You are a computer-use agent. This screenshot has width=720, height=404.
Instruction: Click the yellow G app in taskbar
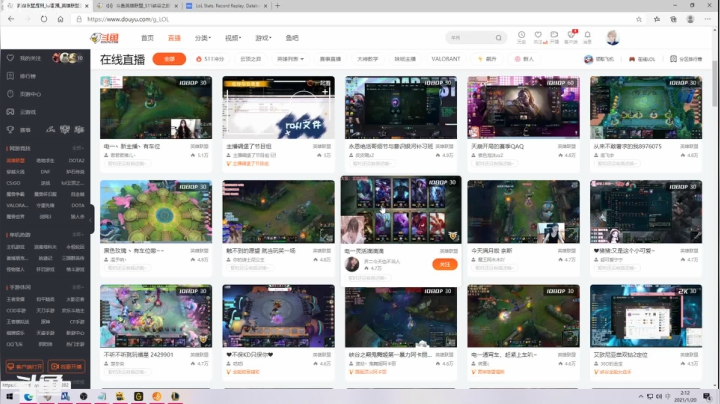point(138,396)
